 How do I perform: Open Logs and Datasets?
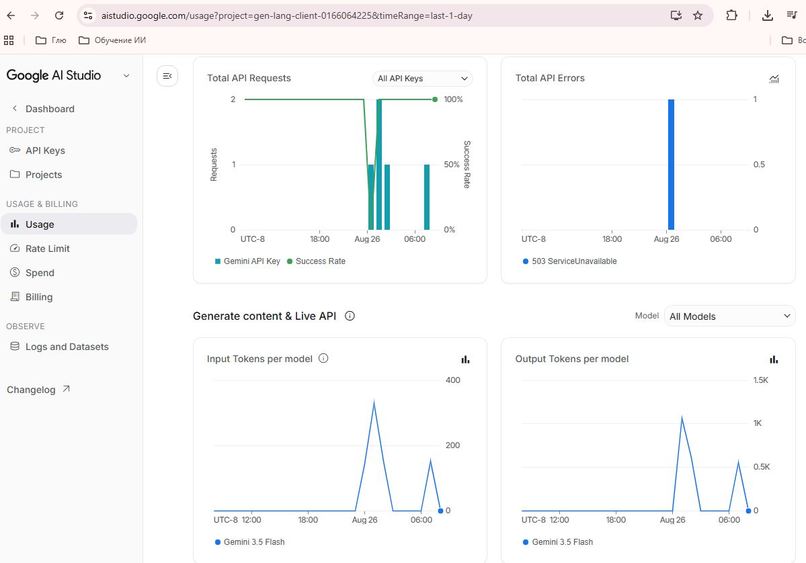click(x=67, y=347)
